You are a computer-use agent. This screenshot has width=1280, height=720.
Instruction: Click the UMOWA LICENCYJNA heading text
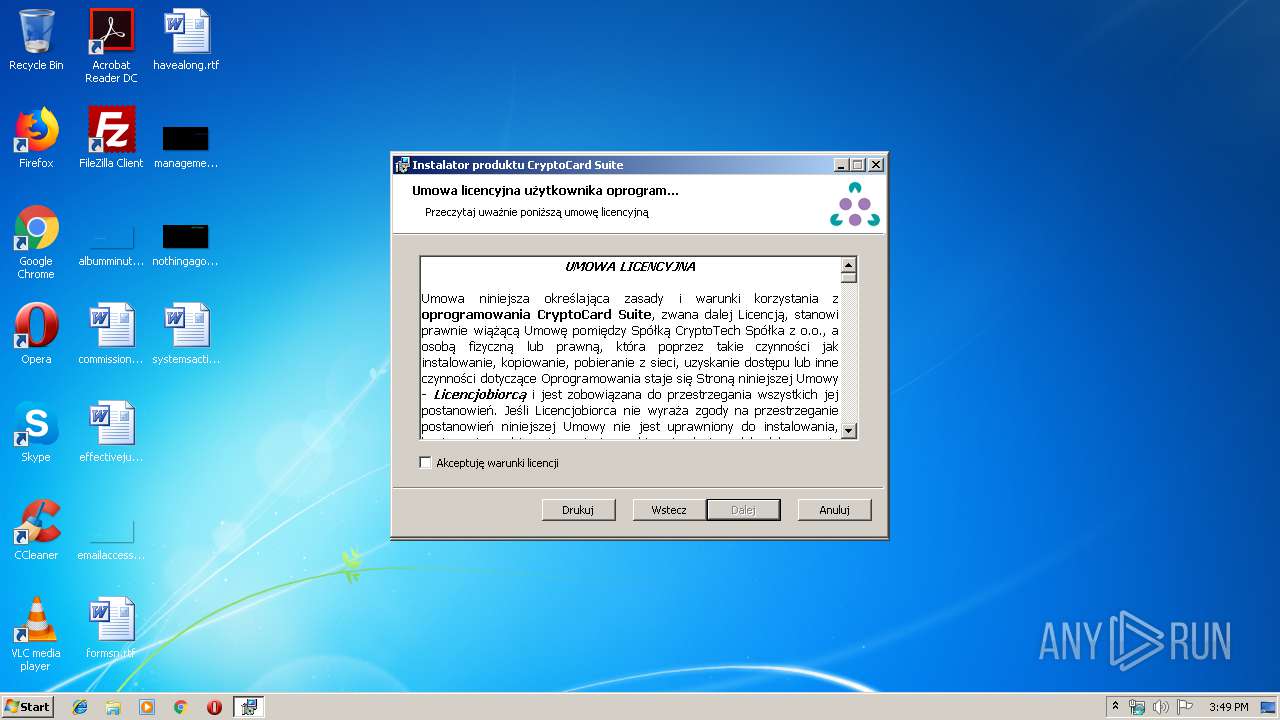(x=630, y=267)
